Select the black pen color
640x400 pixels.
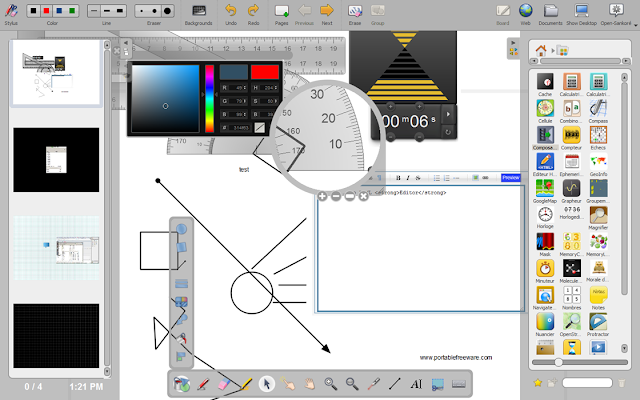point(33,11)
